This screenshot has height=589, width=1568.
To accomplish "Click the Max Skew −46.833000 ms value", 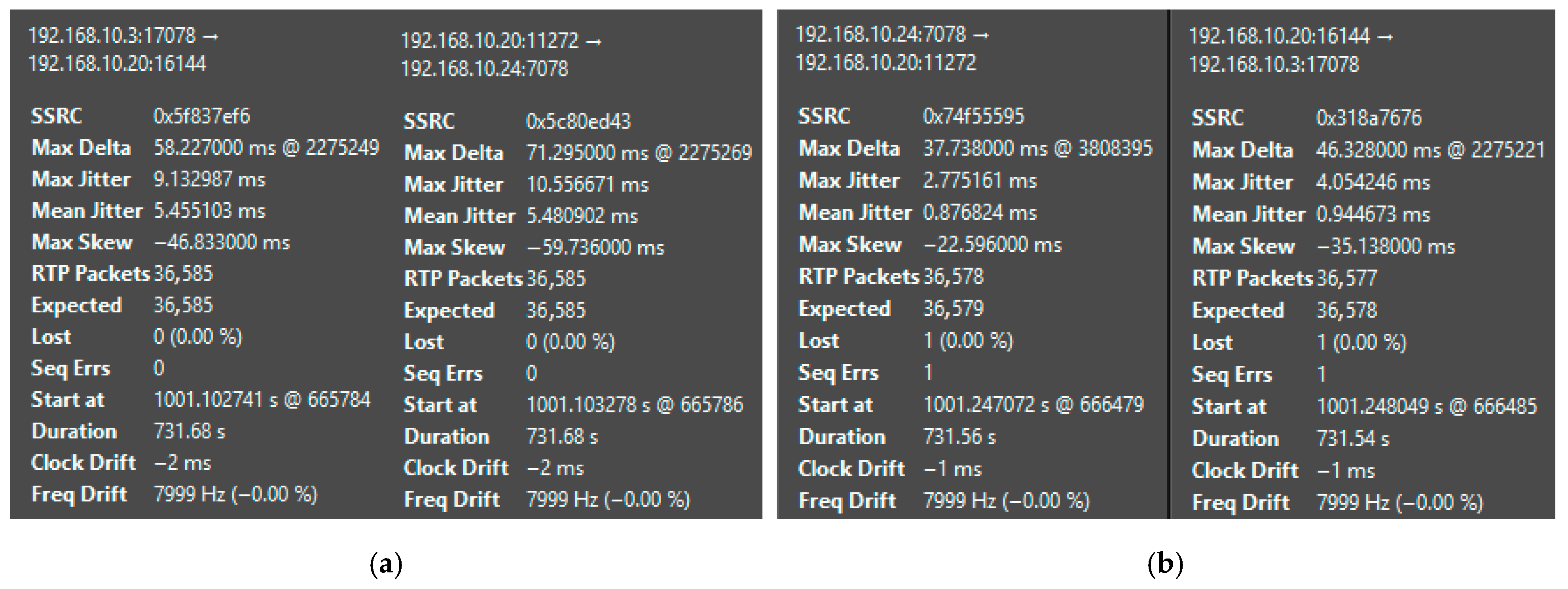I will click(x=222, y=242).
